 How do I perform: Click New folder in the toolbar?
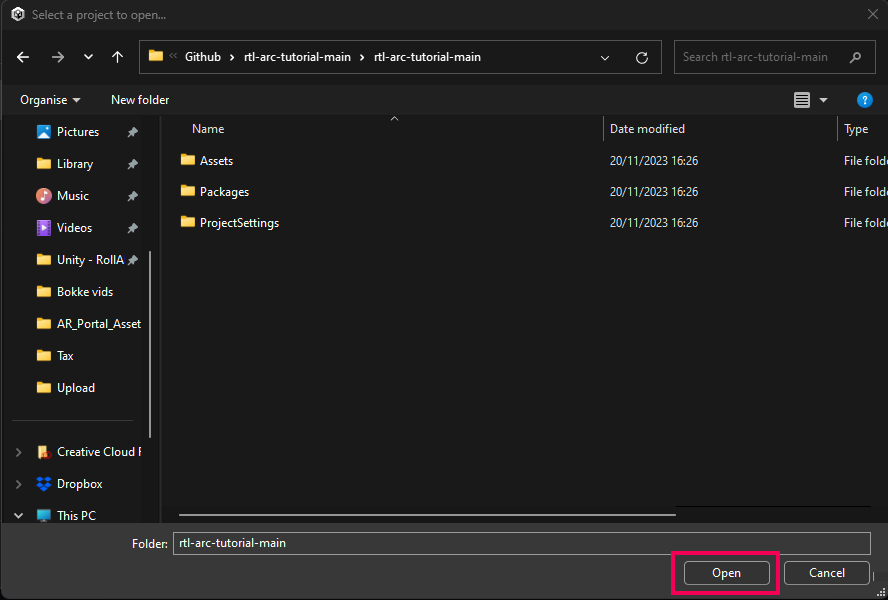coord(140,100)
